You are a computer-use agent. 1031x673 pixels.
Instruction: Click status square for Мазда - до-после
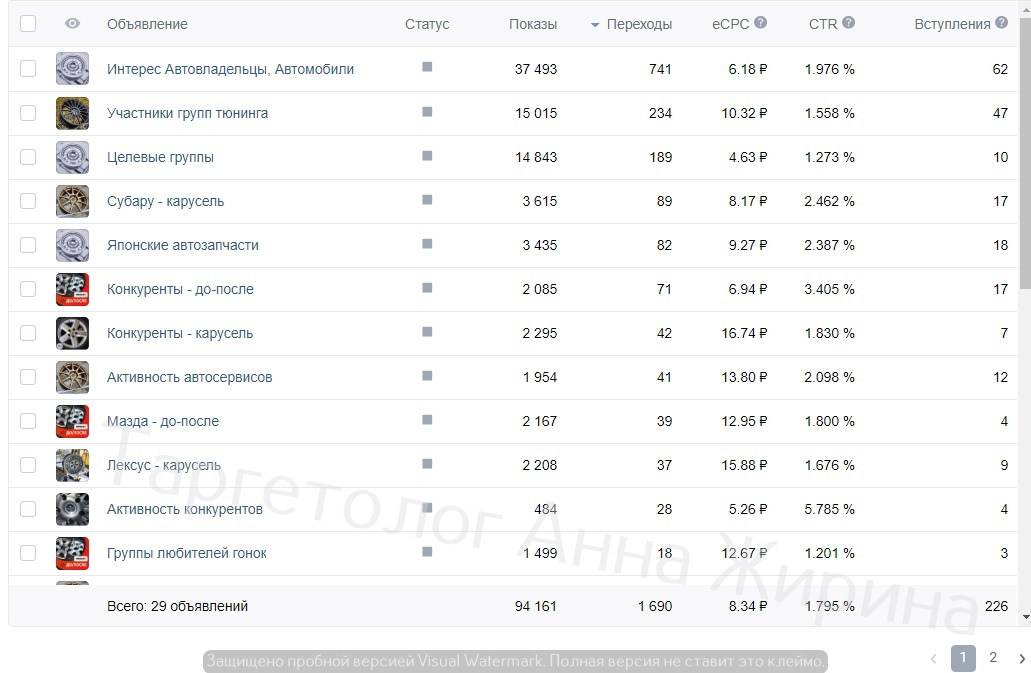[427, 420]
